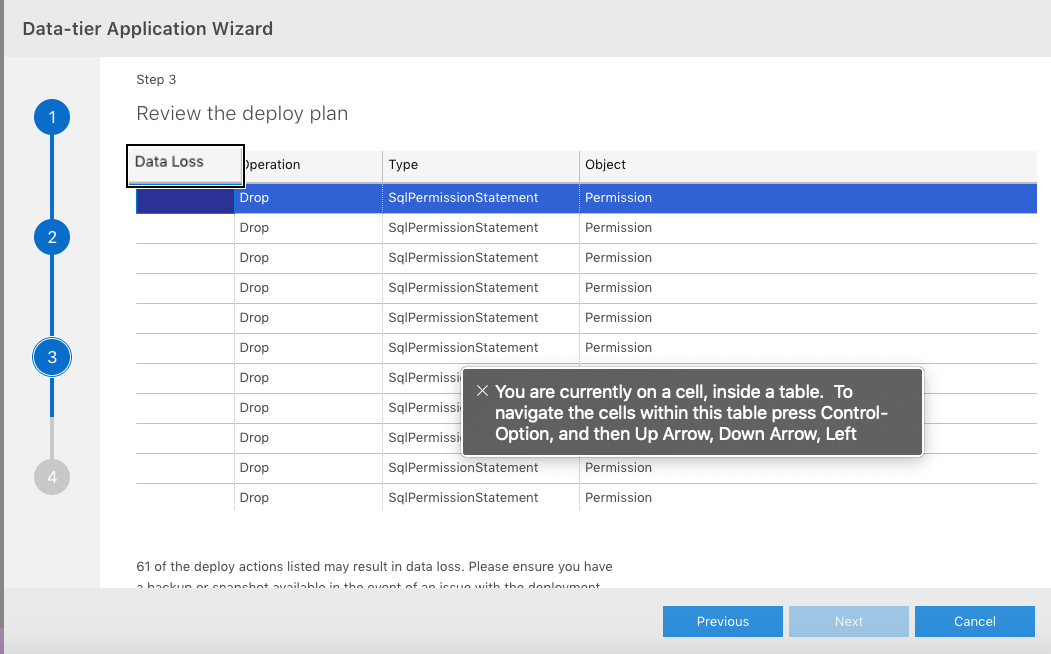Navigate to wizard step 1 circle
The height and width of the screenshot is (654, 1051).
click(52, 117)
